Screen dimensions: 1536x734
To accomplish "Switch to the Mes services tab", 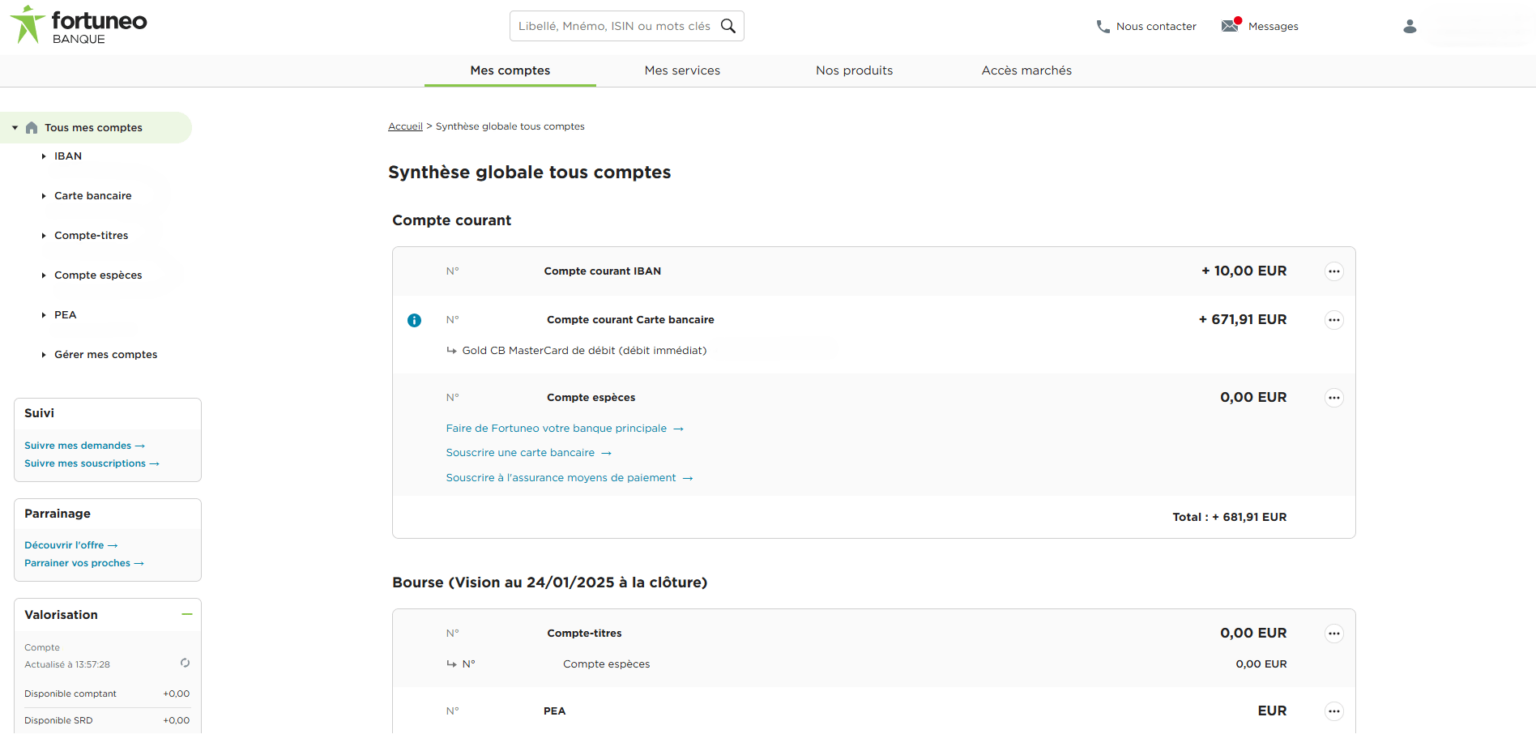I will [x=682, y=70].
